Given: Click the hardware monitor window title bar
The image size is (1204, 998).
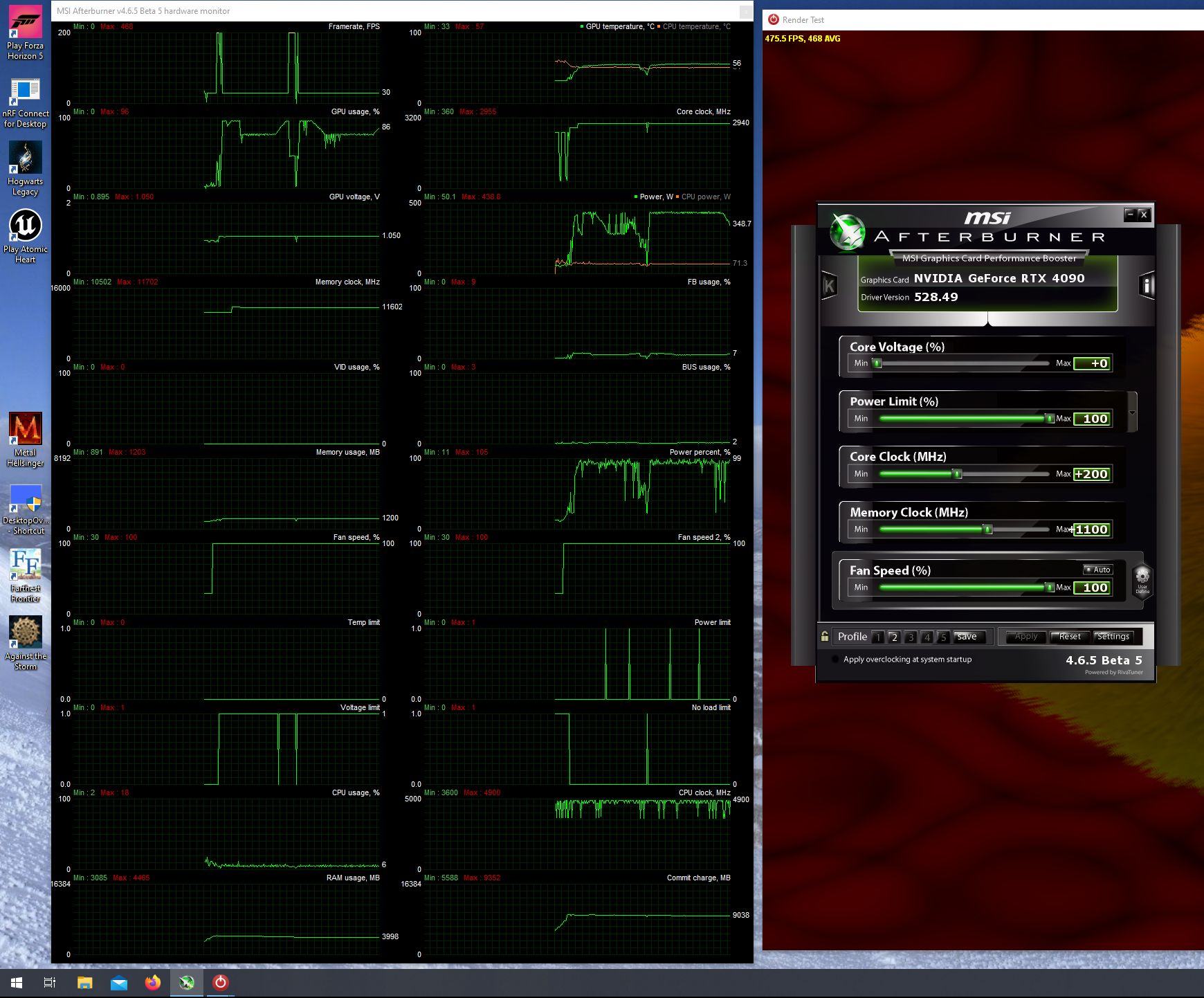Looking at the screenshot, I should tap(401, 11).
